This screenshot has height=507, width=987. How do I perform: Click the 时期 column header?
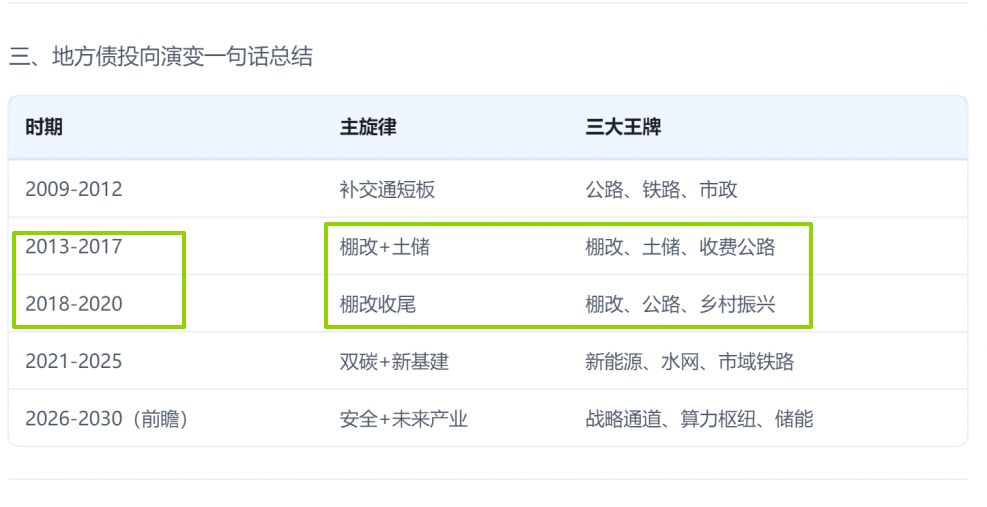44,128
